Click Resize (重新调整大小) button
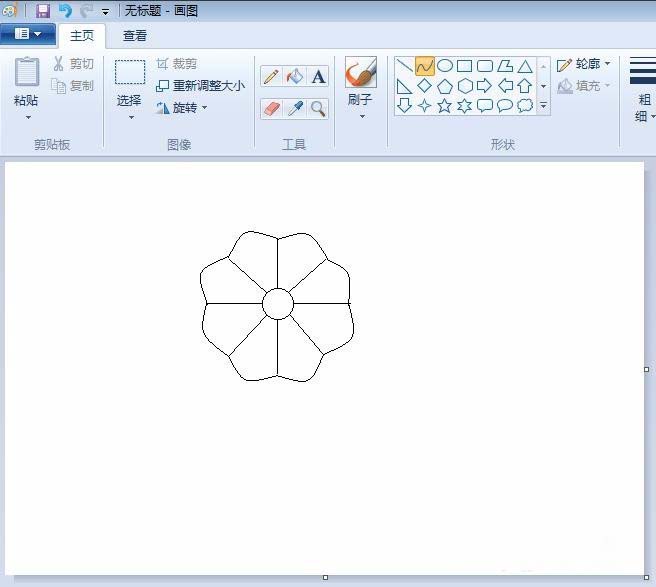The width and height of the screenshot is (656, 587). coord(200,86)
